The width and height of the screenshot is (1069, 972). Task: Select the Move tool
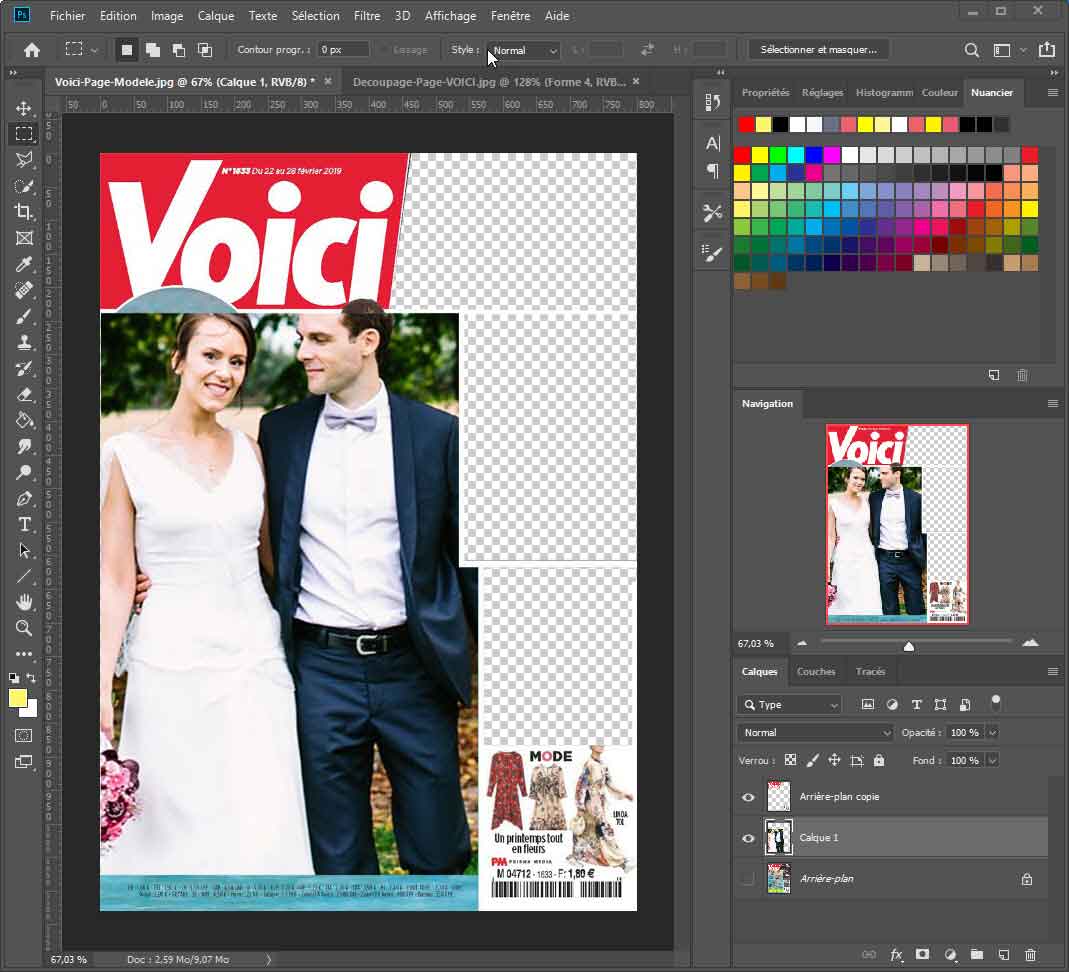[24, 108]
